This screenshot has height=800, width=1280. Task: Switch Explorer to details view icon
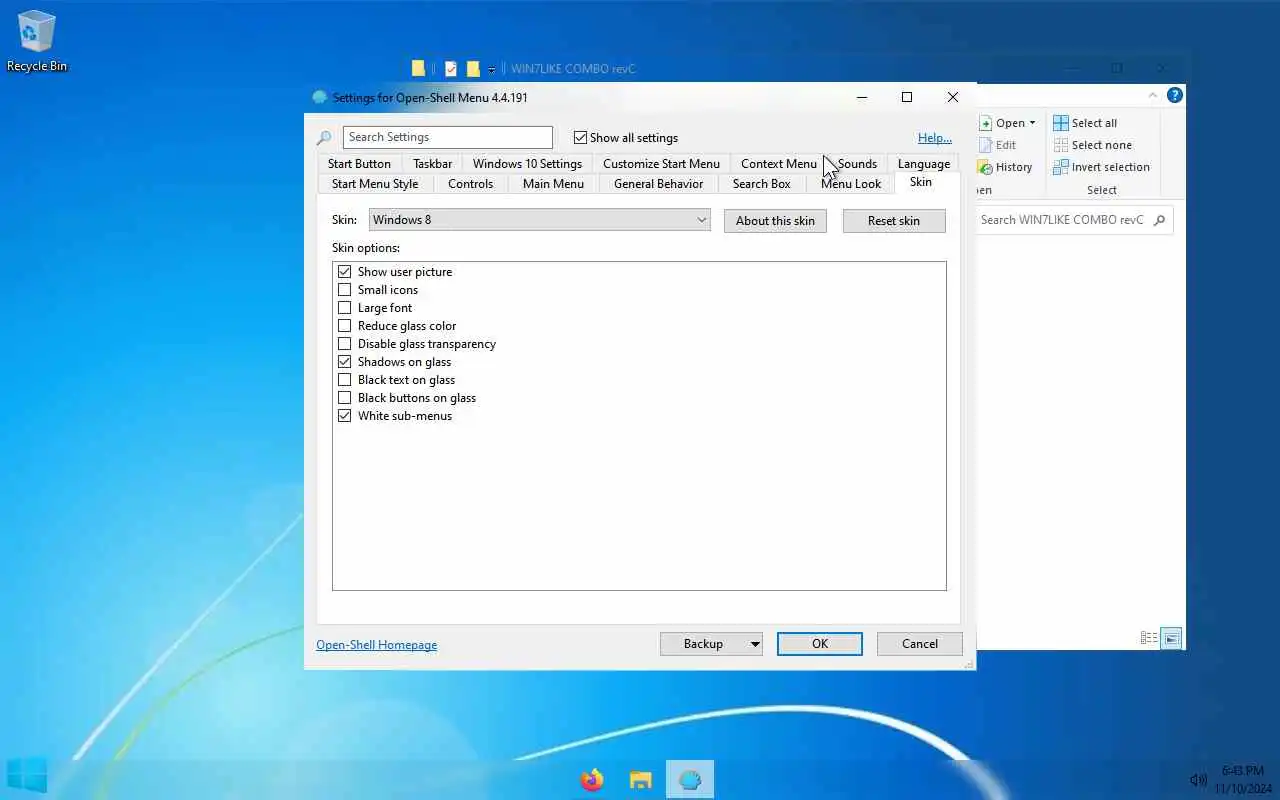click(x=1149, y=638)
